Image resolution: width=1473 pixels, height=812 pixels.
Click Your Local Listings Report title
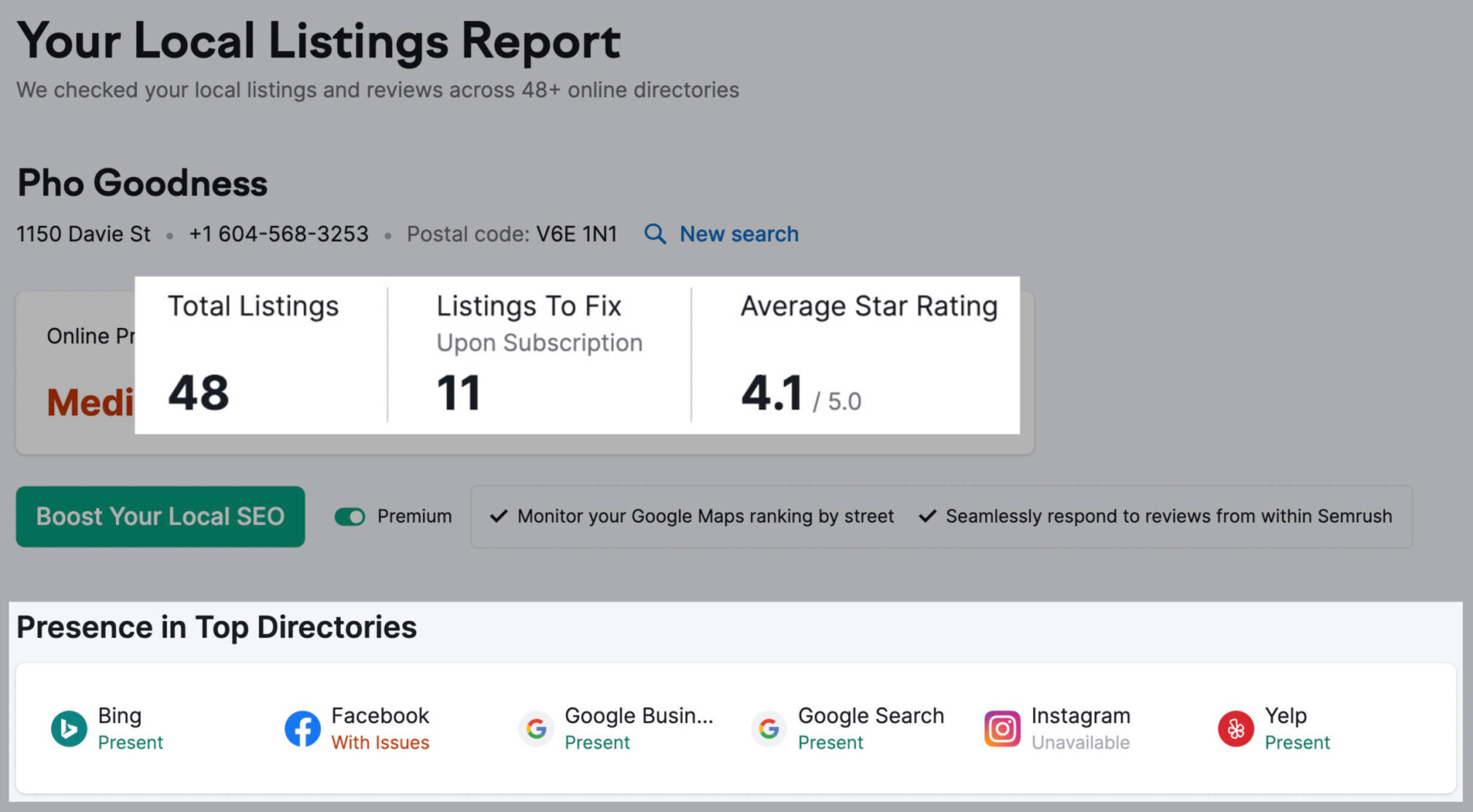(319, 41)
